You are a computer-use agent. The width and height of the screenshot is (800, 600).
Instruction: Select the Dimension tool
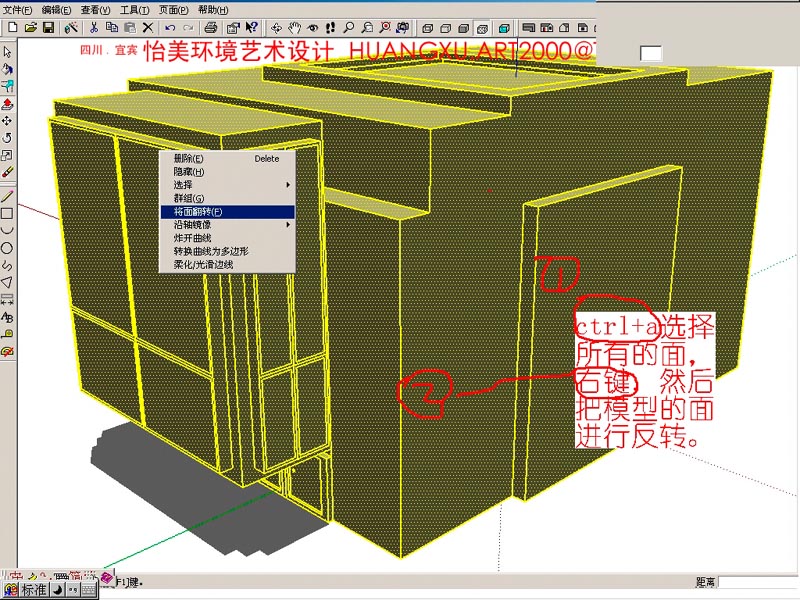tap(7, 299)
